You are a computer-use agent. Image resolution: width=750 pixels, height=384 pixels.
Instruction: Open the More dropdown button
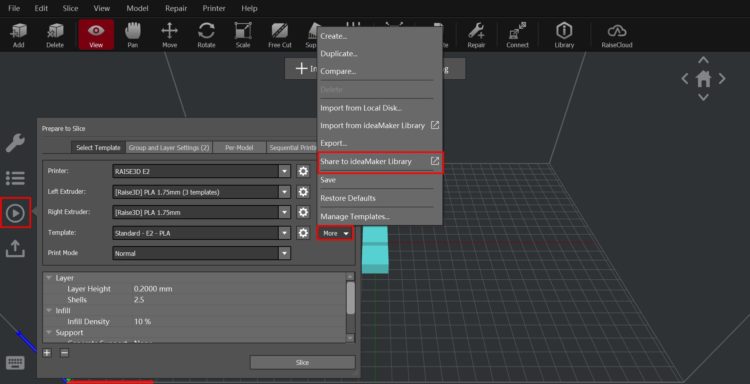[x=335, y=233]
